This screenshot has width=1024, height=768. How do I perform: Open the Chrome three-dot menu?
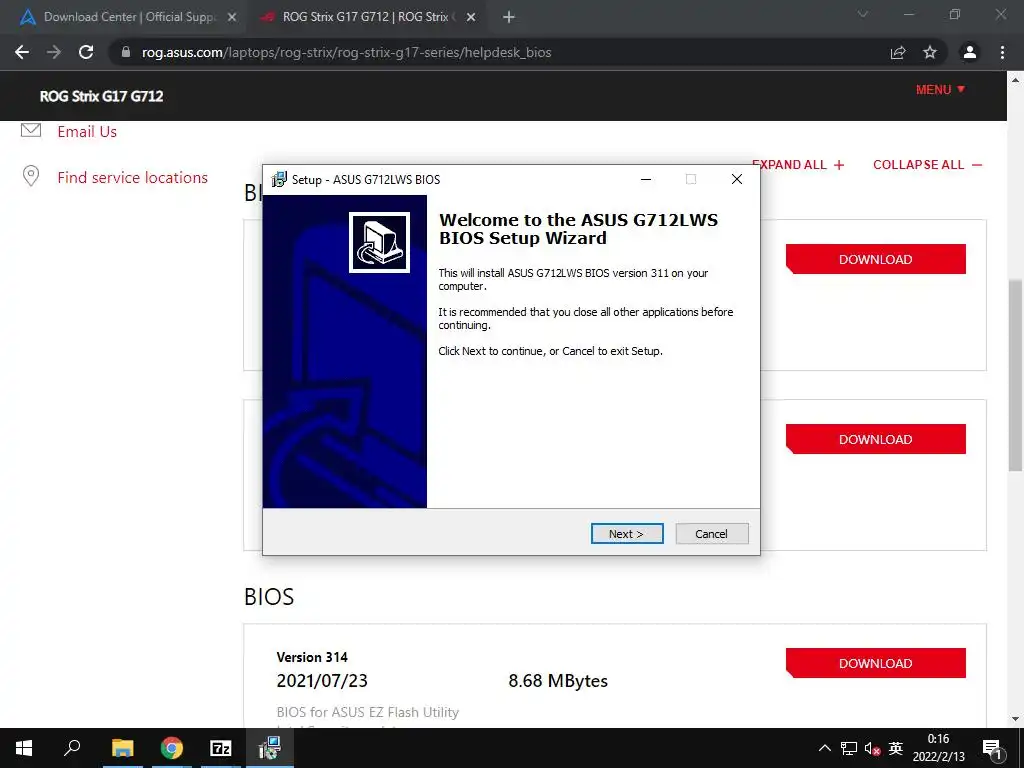click(x=1002, y=52)
